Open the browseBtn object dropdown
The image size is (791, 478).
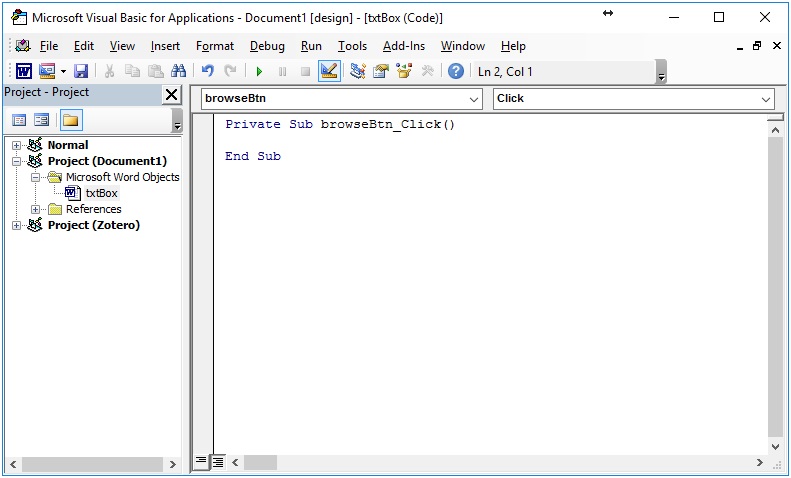473,99
